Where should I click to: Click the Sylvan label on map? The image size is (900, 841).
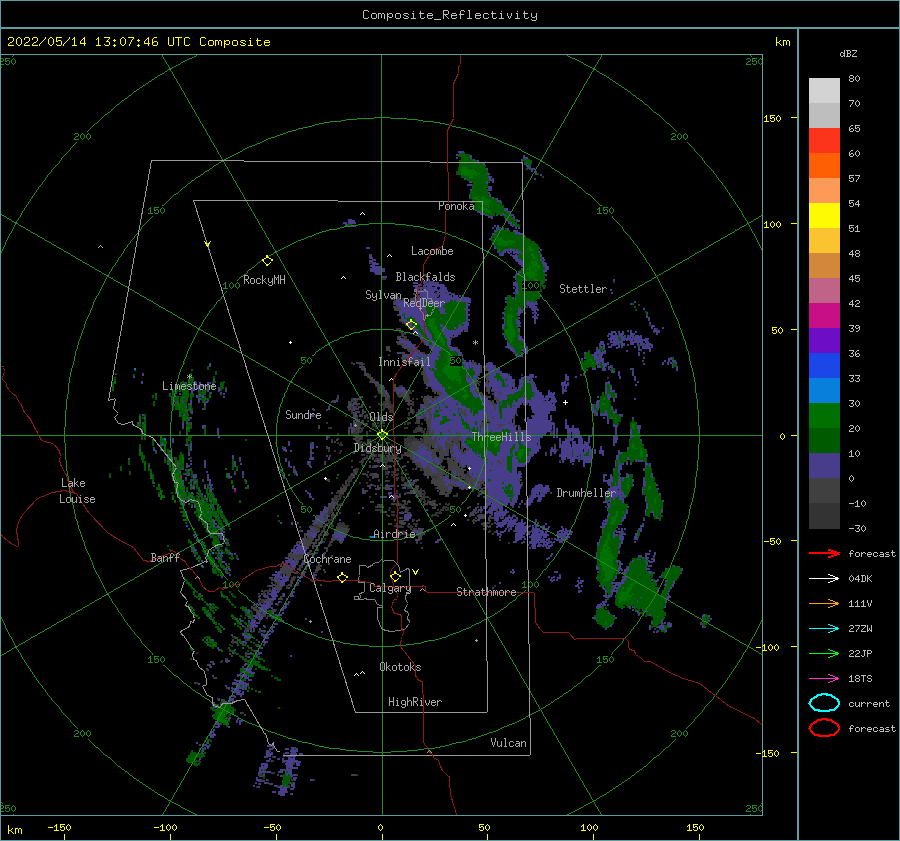[383, 295]
